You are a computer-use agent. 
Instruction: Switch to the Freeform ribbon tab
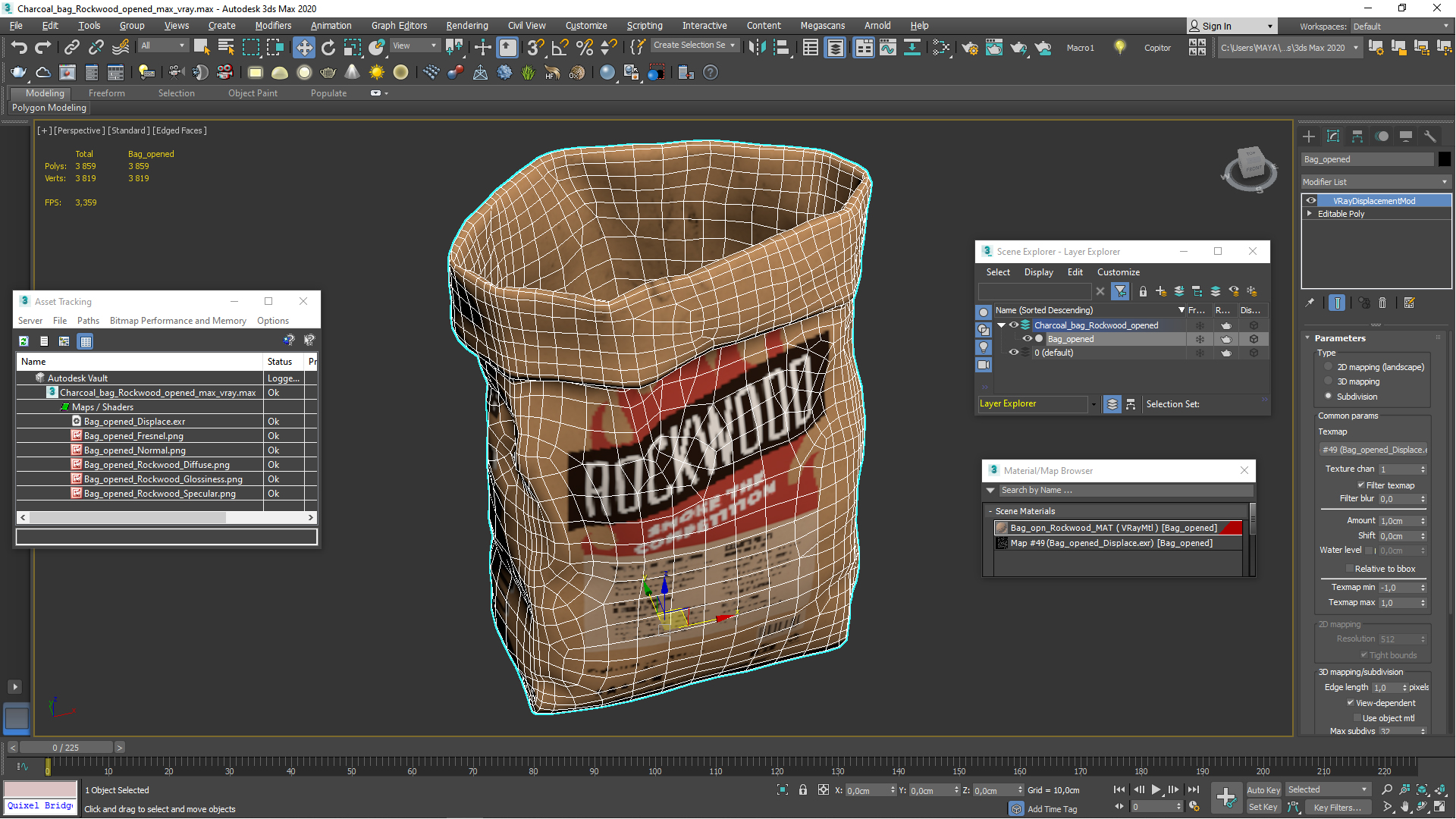click(107, 93)
